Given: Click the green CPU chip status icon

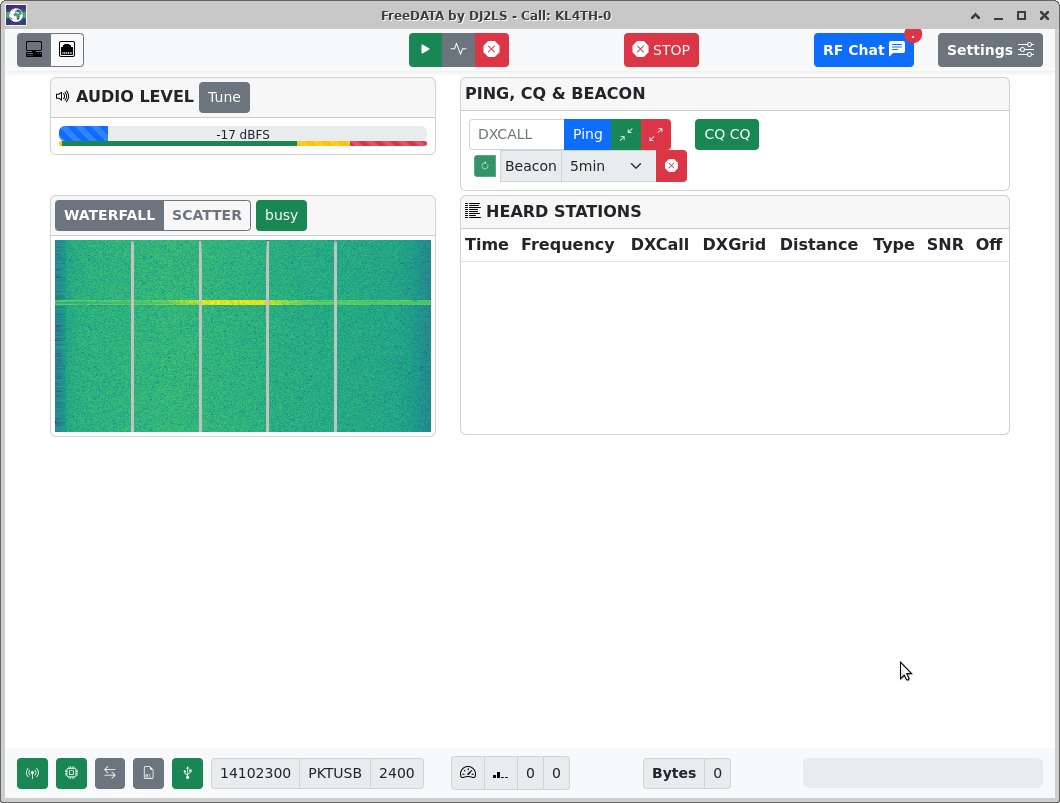Looking at the screenshot, I should (x=71, y=773).
